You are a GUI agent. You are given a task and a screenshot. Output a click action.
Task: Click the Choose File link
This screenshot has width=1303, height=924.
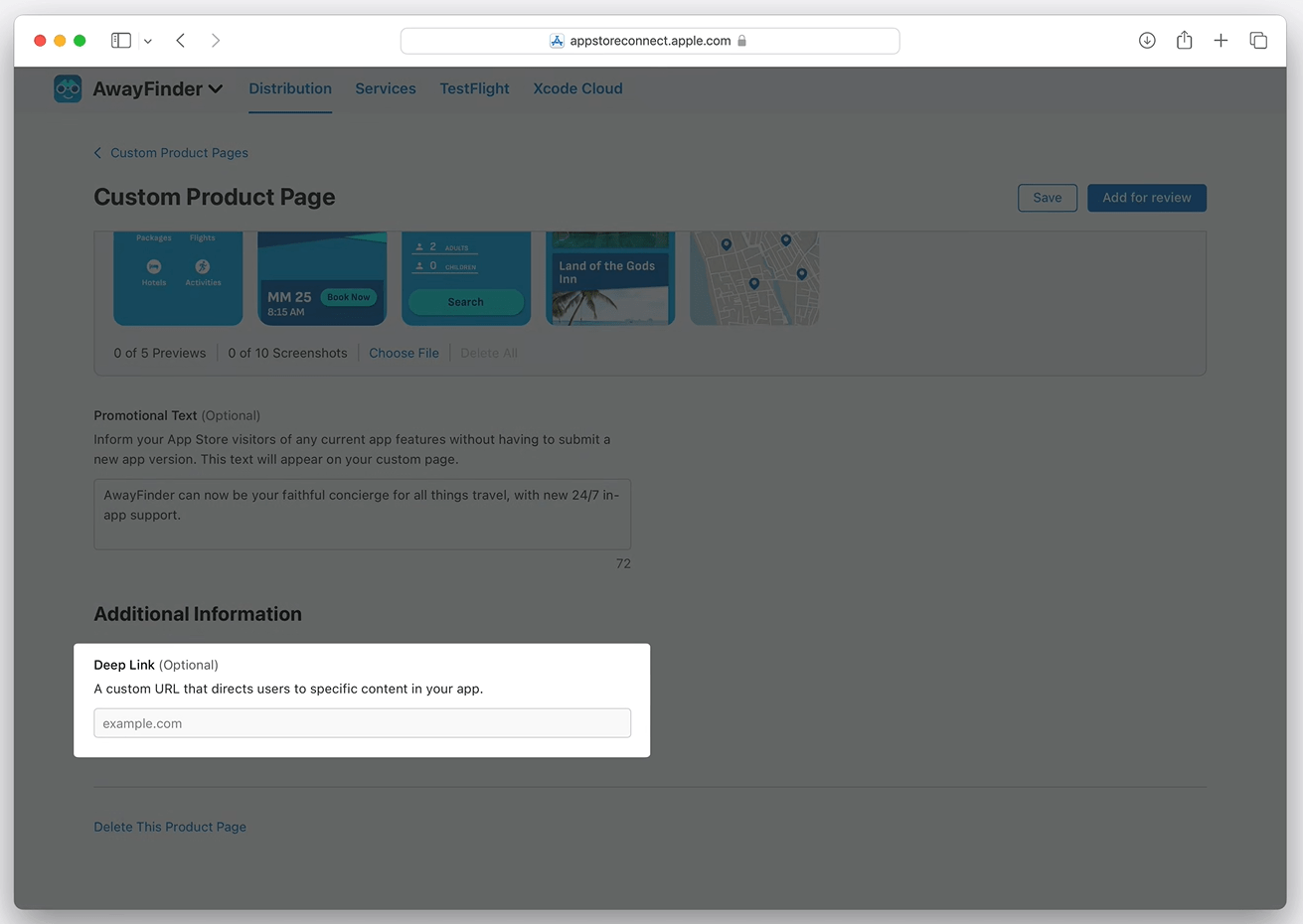(404, 353)
